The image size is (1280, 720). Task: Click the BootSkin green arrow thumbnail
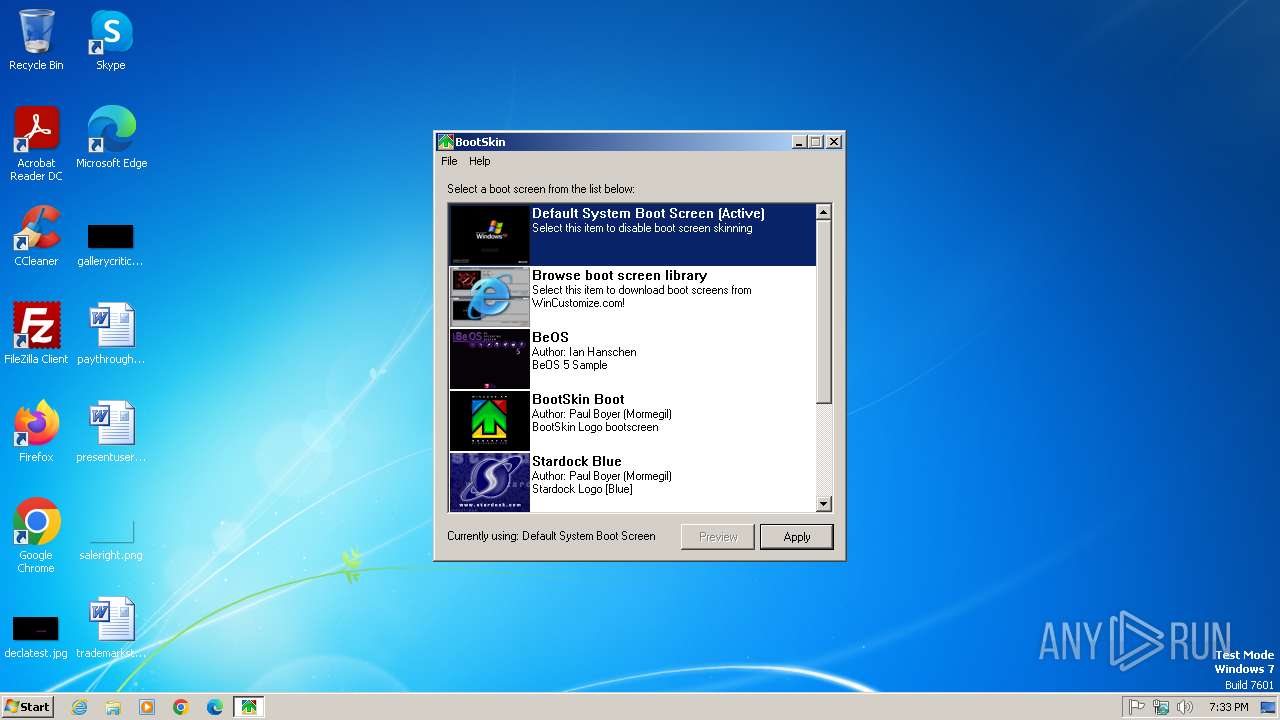[x=490, y=421]
